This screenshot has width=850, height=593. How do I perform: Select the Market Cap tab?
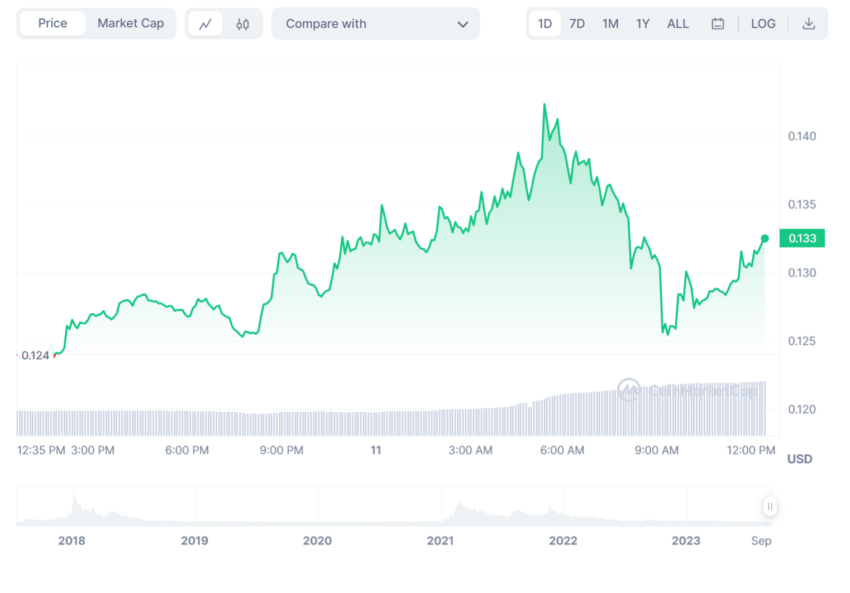coord(130,23)
